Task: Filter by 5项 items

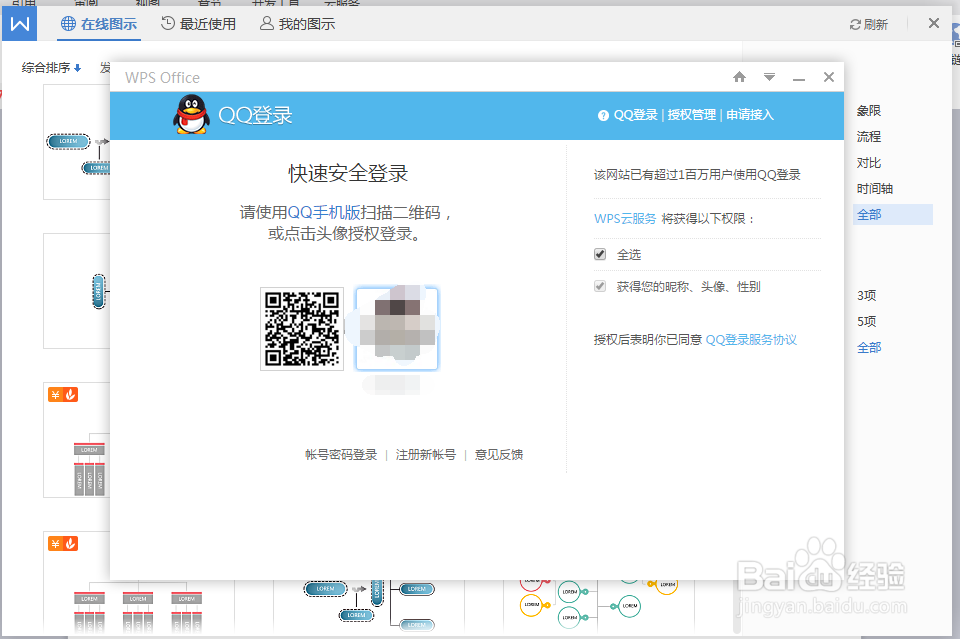Action: (866, 321)
